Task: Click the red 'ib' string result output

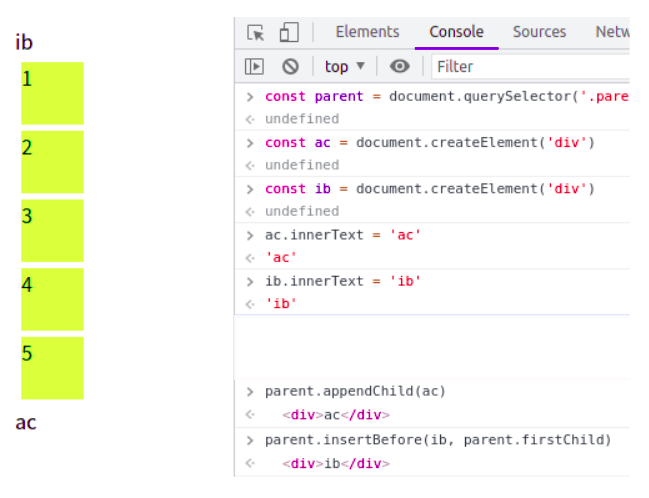Action: point(281,304)
